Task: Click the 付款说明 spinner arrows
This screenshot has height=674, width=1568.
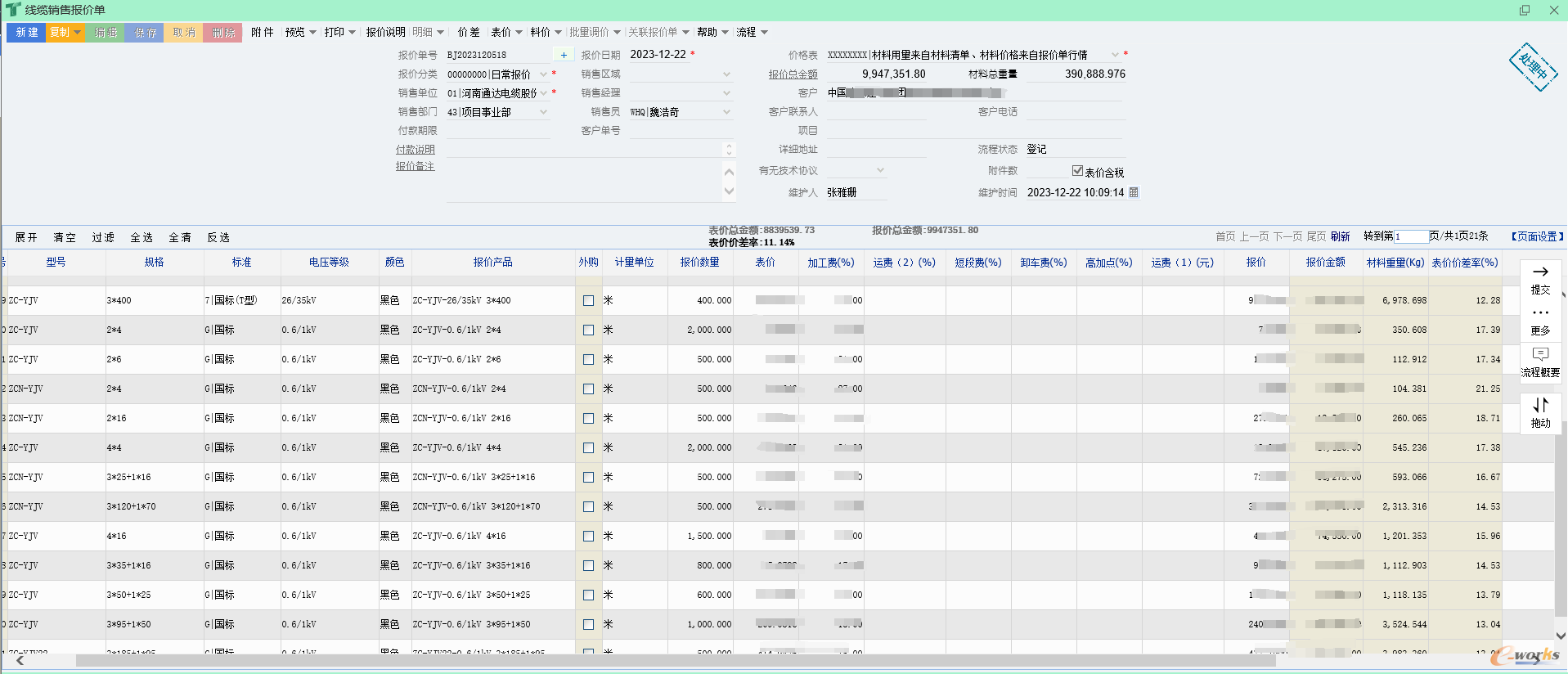Action: coord(729,150)
